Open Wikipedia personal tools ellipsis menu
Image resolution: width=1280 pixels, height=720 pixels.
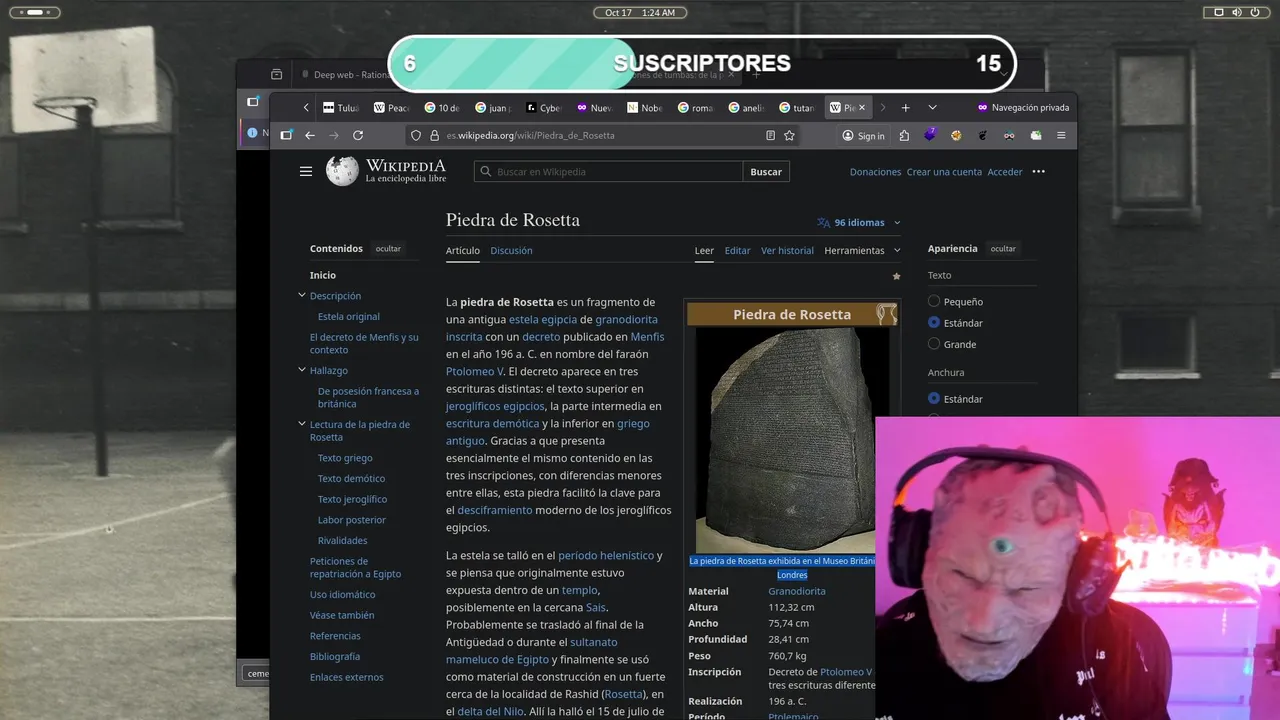[1038, 171]
